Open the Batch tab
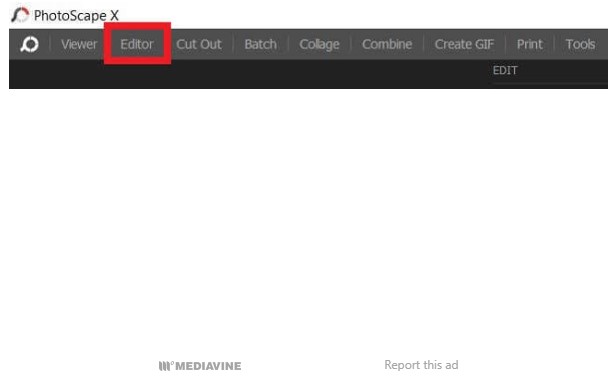Screen dimensions: 614x382 click(x=260, y=44)
